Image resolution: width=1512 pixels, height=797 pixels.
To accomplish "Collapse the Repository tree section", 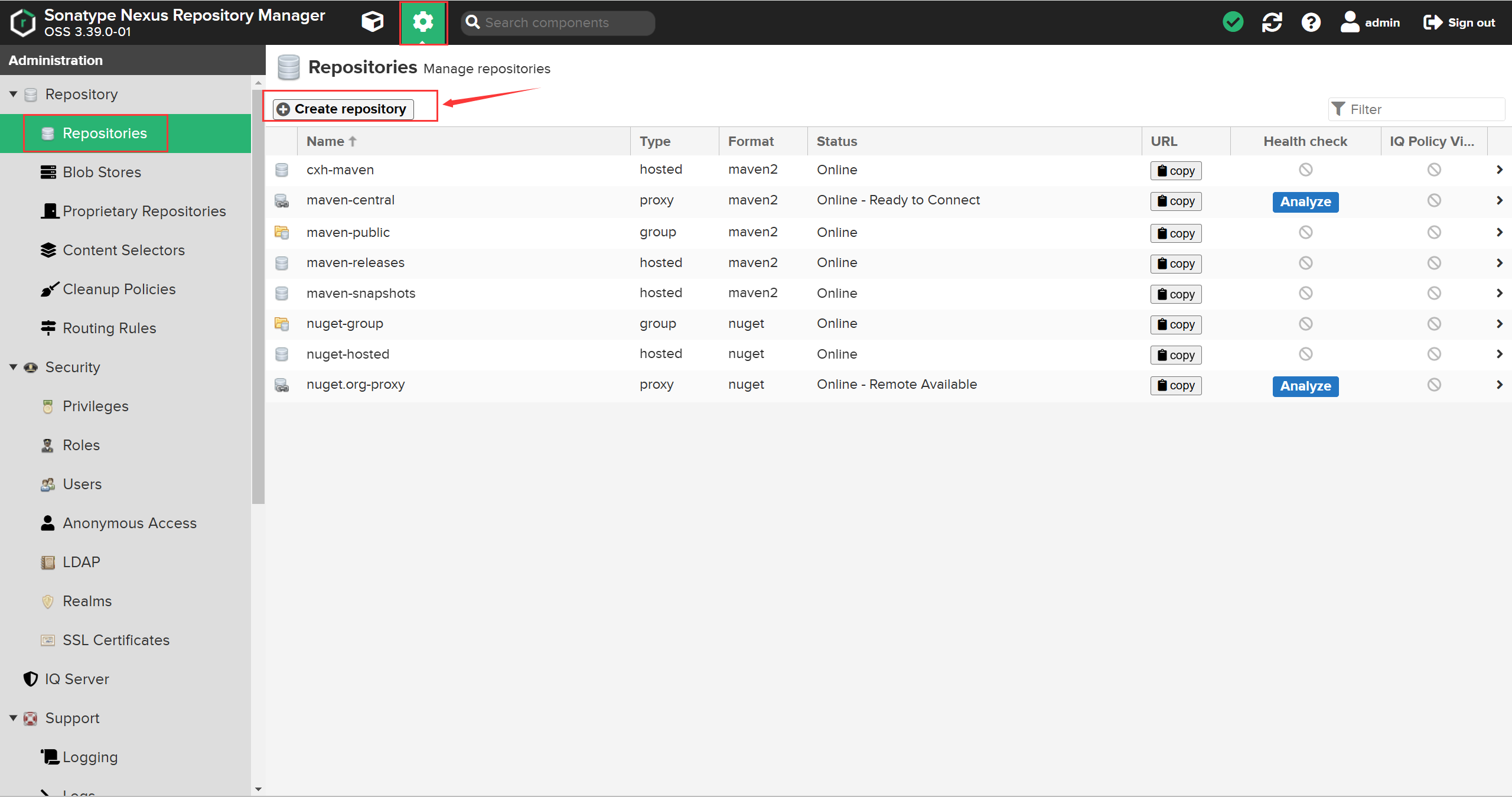I will [x=13, y=94].
